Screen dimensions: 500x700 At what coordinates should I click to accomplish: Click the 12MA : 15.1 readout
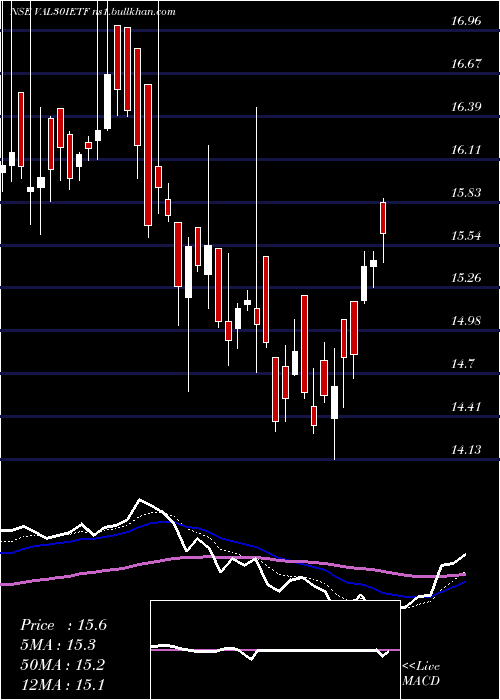click(x=63, y=684)
